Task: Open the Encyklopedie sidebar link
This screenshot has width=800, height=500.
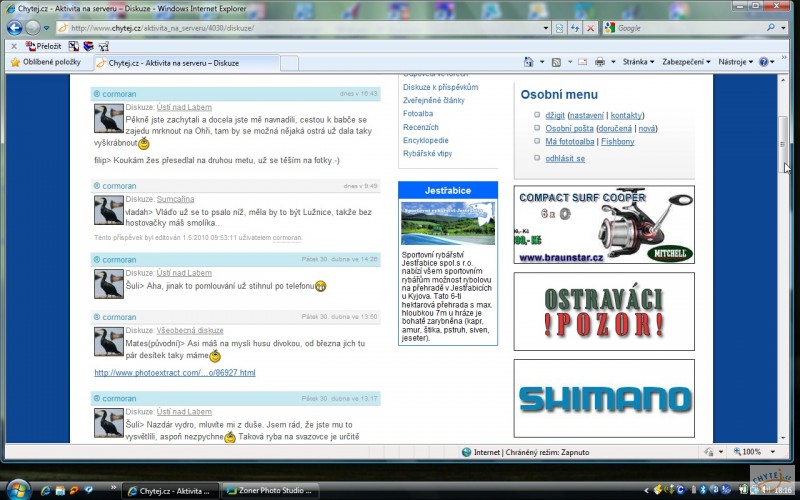Action: [426, 140]
